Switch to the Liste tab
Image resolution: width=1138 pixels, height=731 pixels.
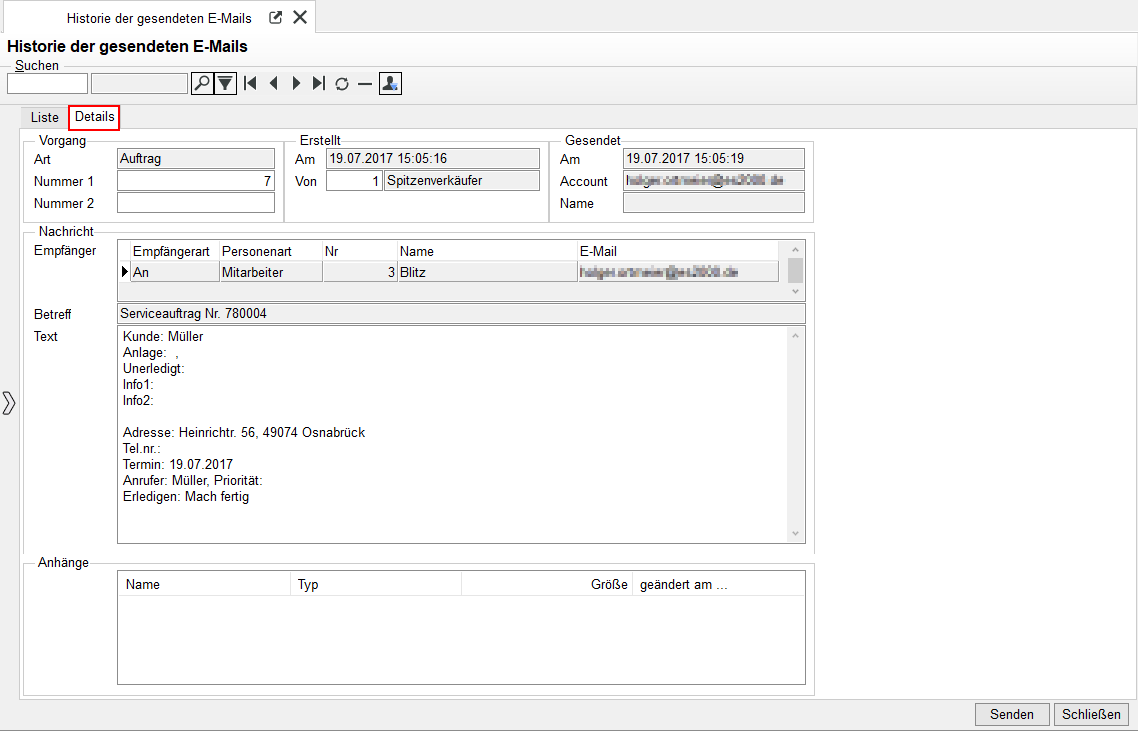click(x=44, y=117)
